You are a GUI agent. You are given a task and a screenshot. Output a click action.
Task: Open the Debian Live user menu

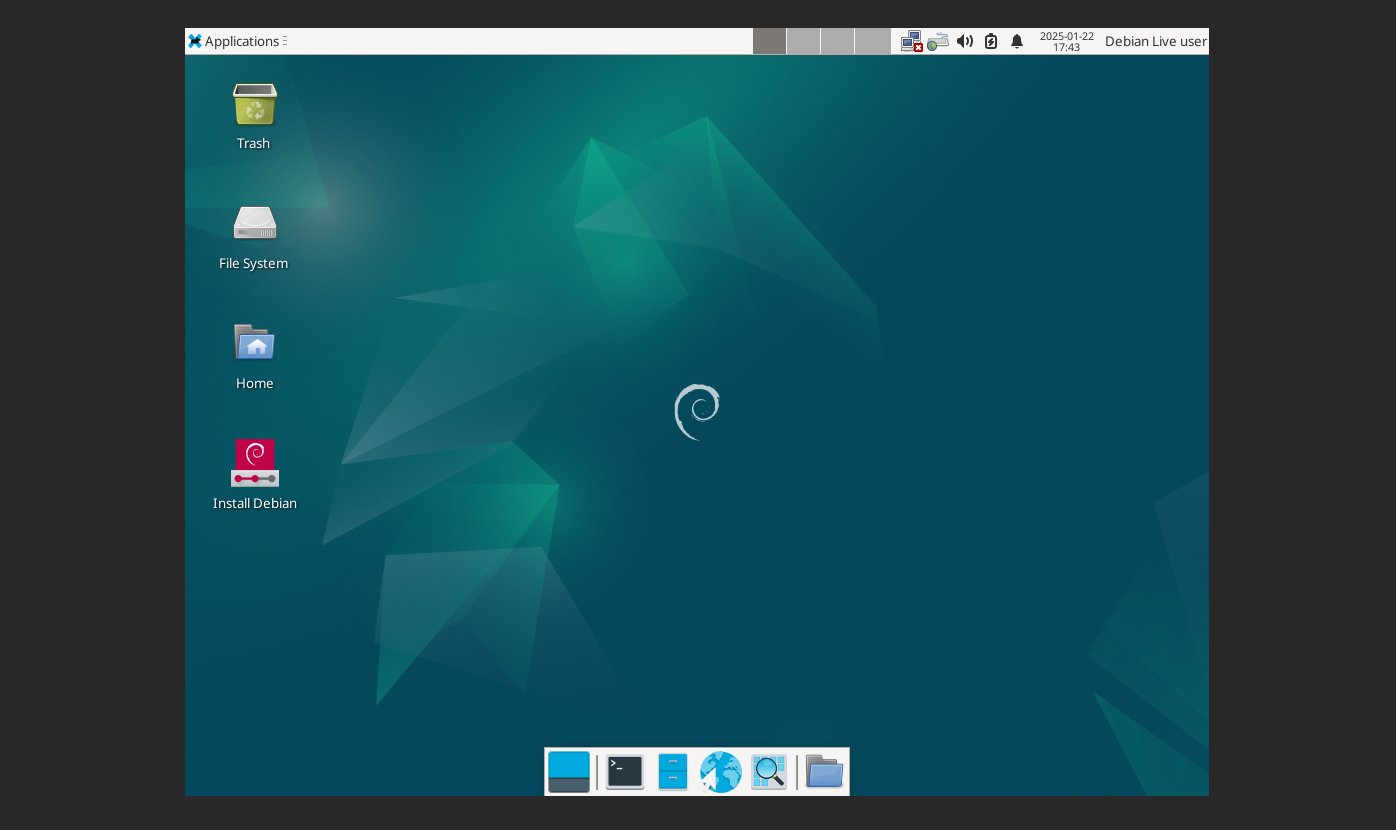pos(1156,41)
